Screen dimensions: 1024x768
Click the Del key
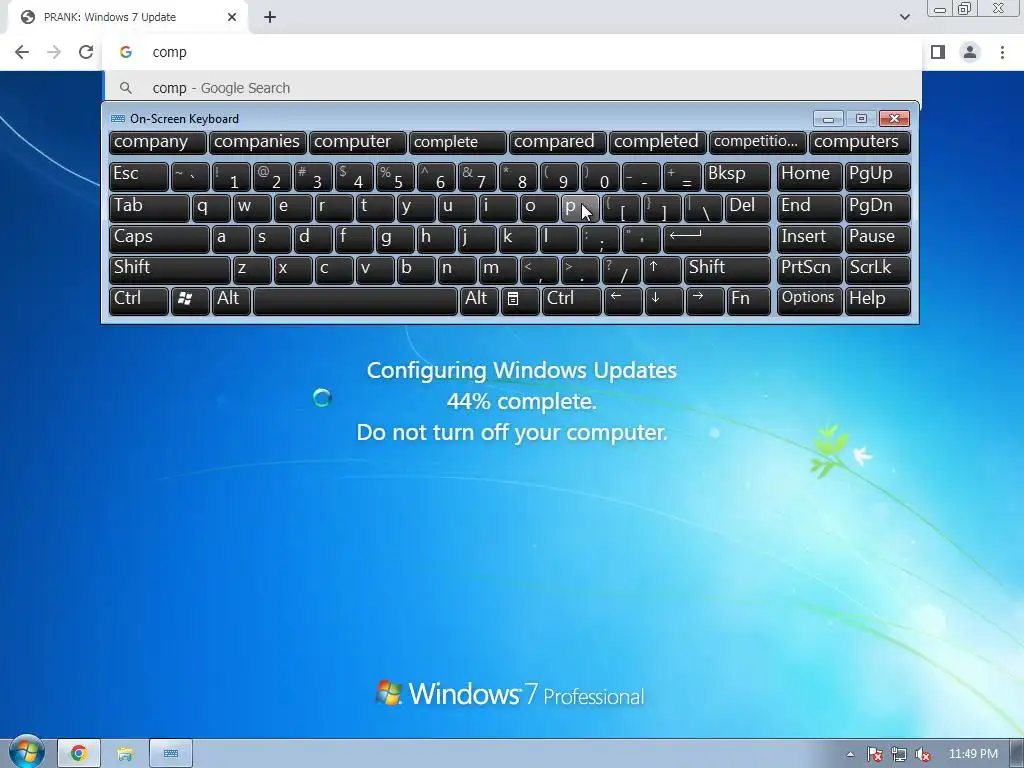click(x=747, y=208)
